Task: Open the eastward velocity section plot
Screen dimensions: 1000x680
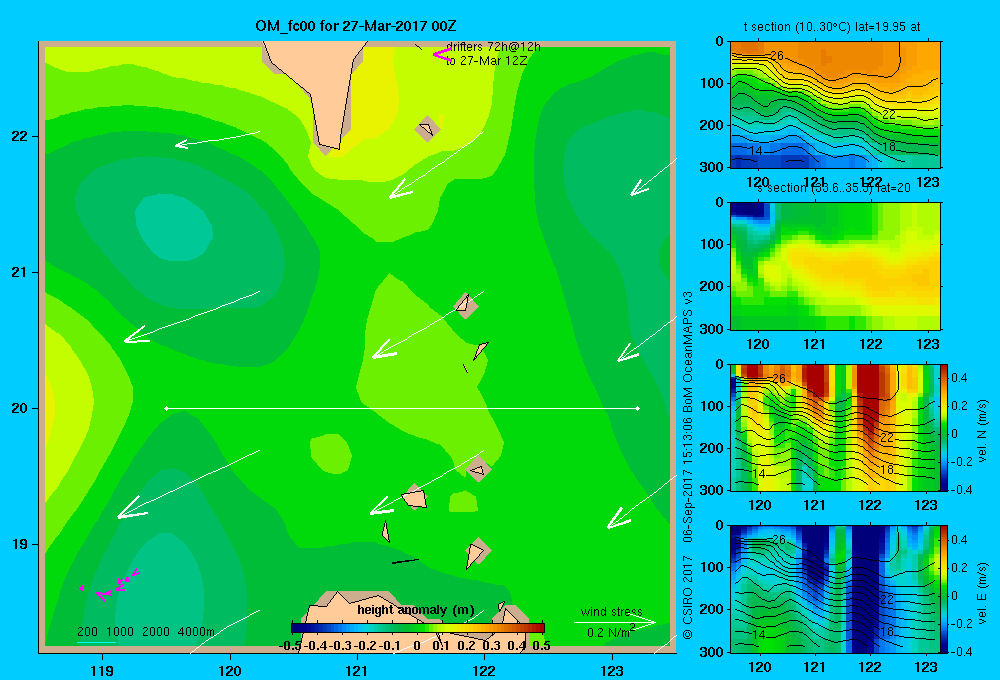Action: (x=835, y=589)
